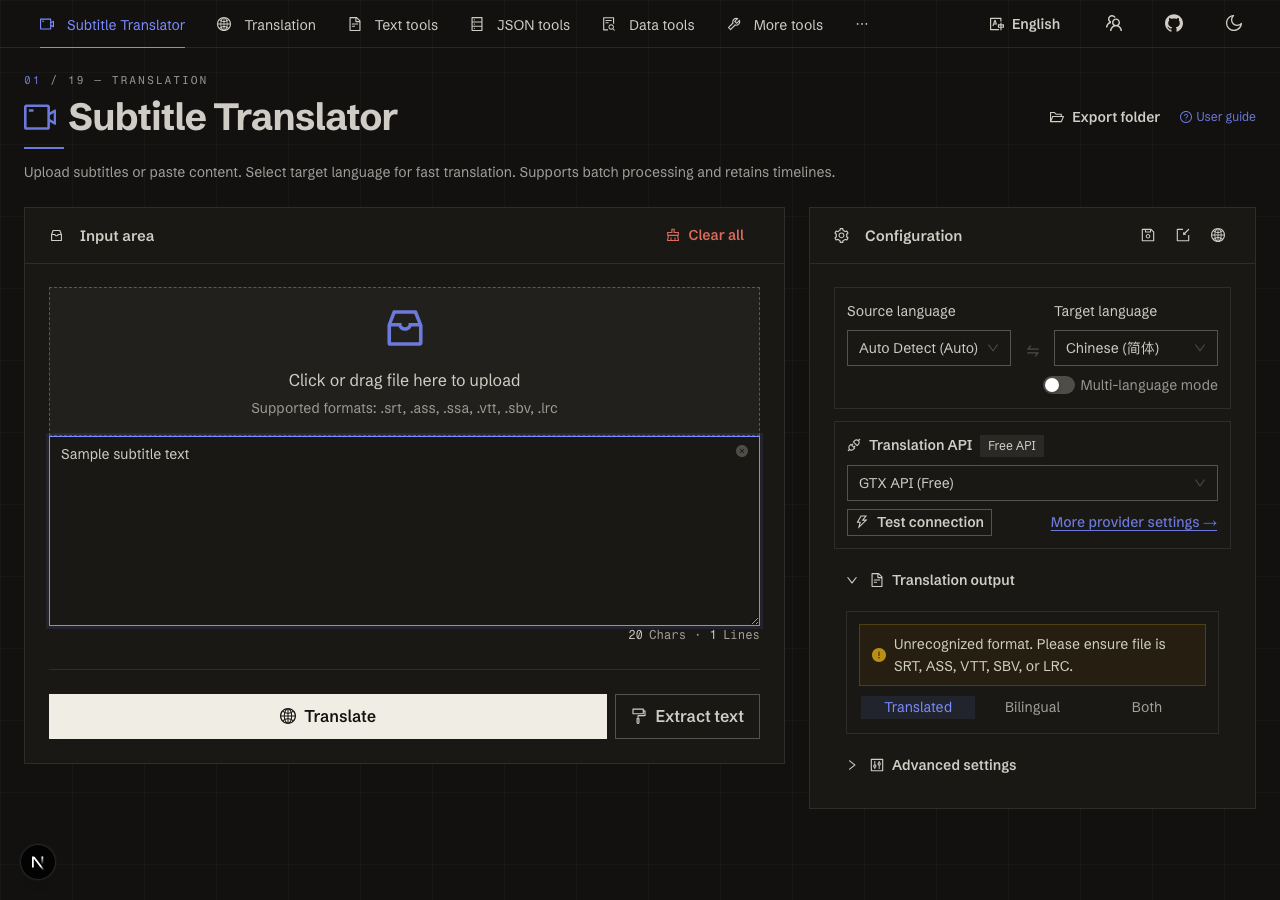Open More provider settings link
This screenshot has width=1280, height=900.
[1134, 522]
